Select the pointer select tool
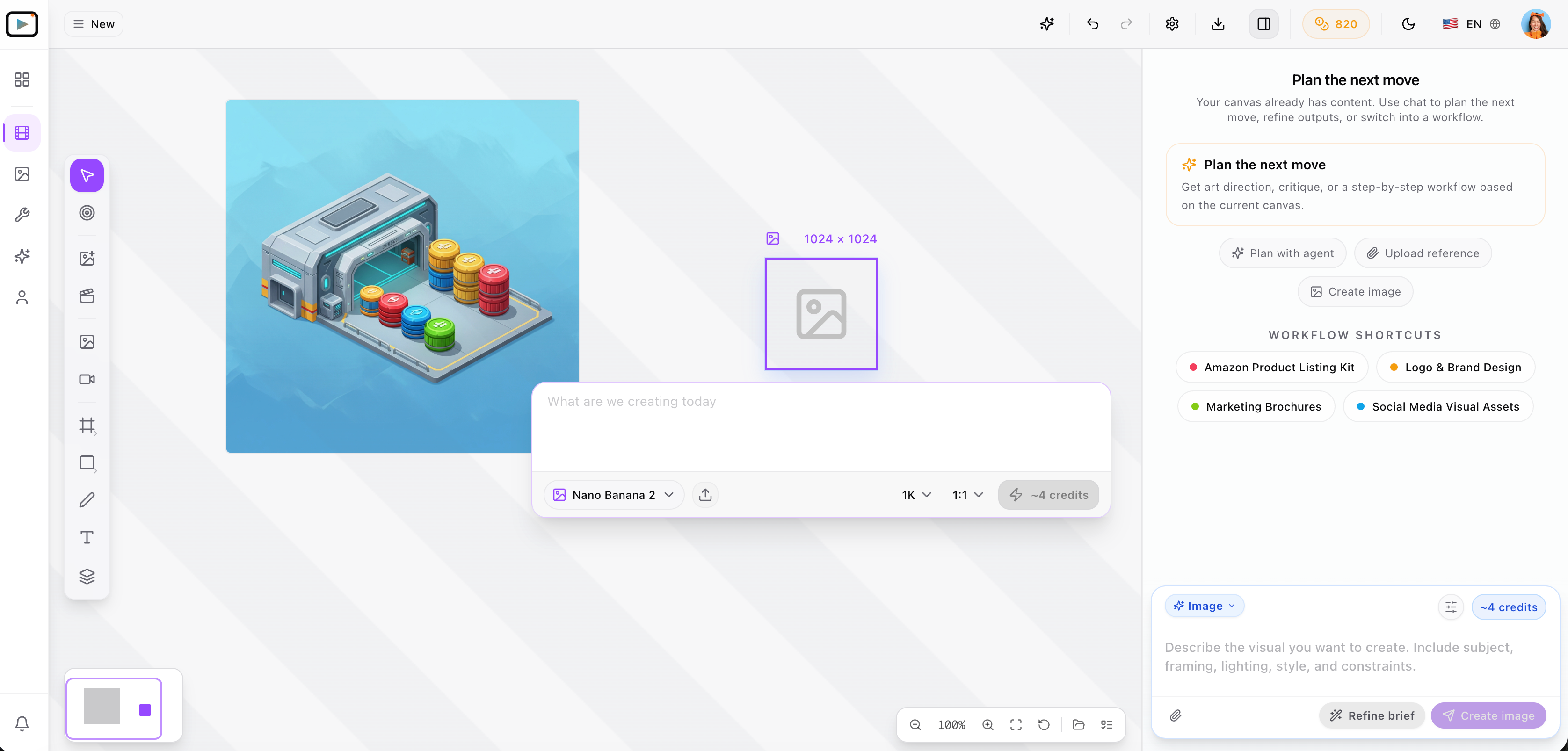1568x751 pixels. click(x=87, y=175)
